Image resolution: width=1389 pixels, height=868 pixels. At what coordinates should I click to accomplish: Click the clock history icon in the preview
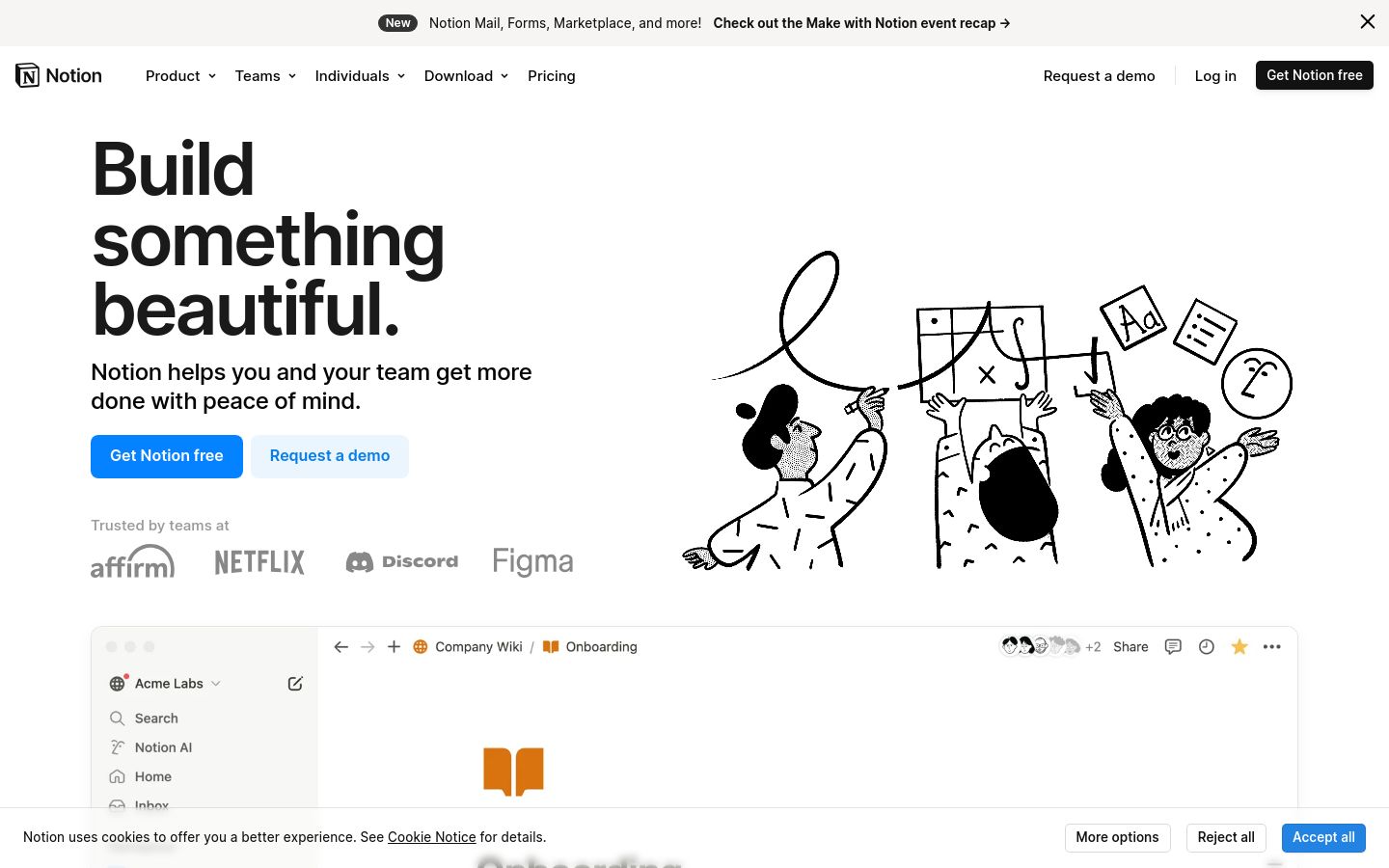coord(1206,647)
